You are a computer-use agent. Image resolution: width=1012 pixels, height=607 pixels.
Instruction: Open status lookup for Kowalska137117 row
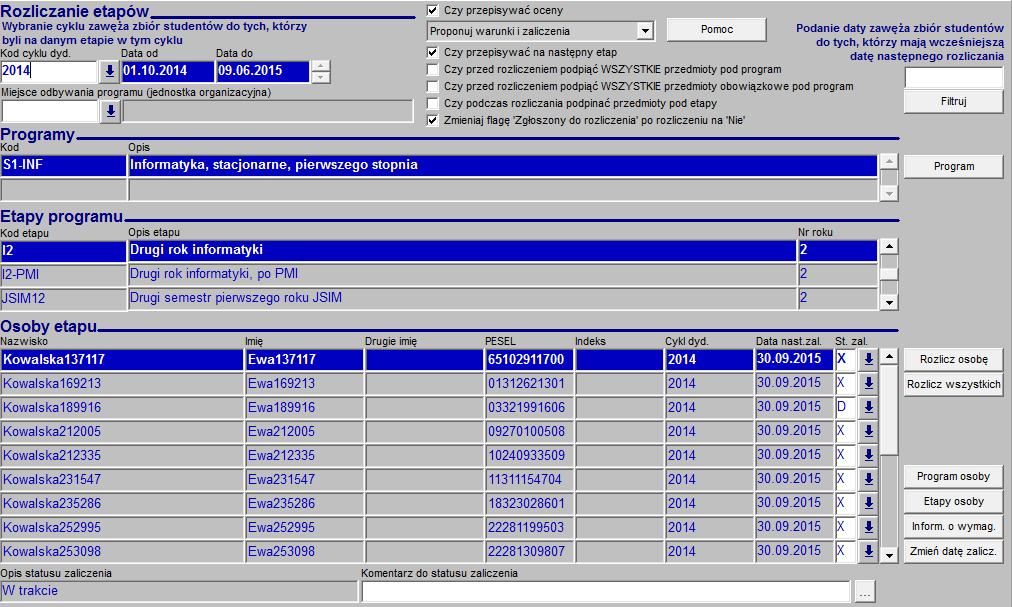tap(868, 360)
